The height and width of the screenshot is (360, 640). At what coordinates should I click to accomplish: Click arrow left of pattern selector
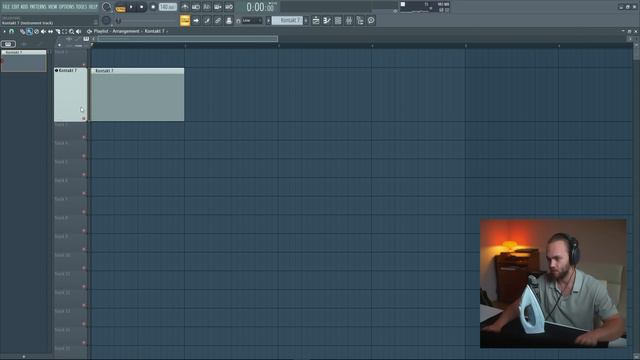click(269, 20)
